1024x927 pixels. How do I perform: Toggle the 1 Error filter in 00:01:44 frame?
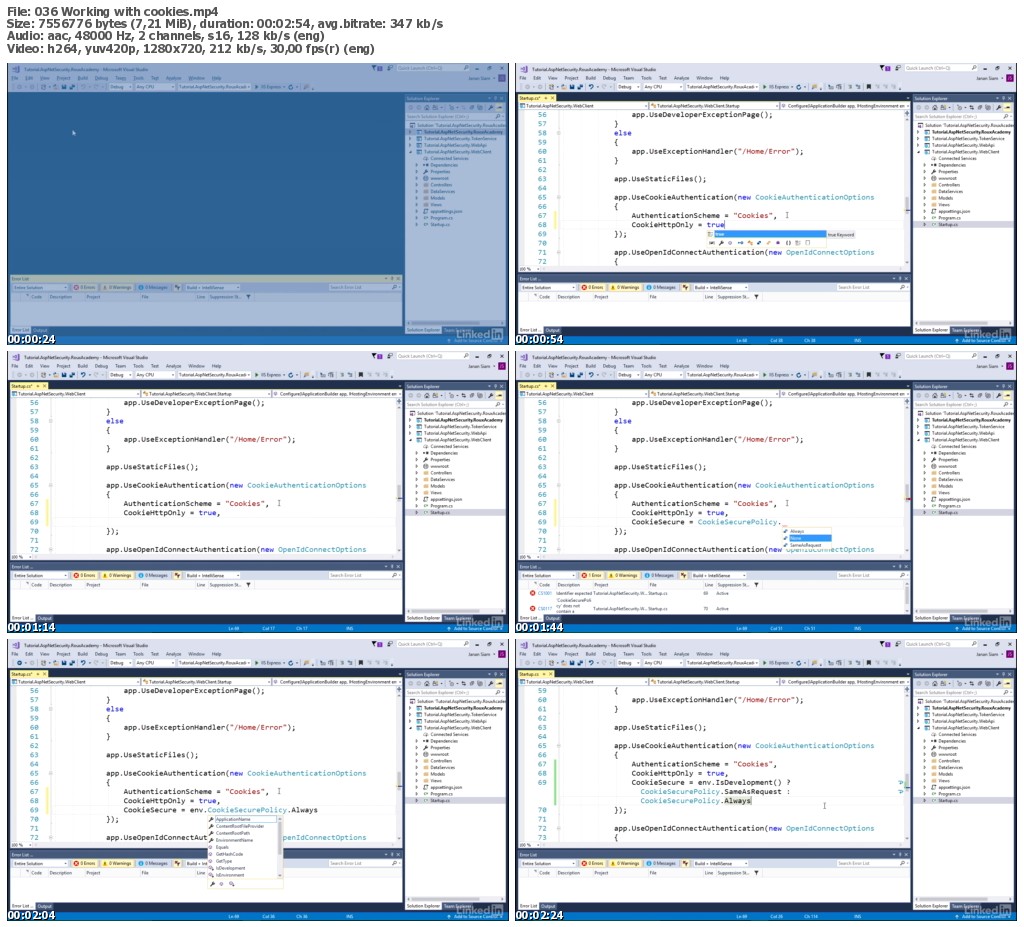pyautogui.click(x=592, y=576)
